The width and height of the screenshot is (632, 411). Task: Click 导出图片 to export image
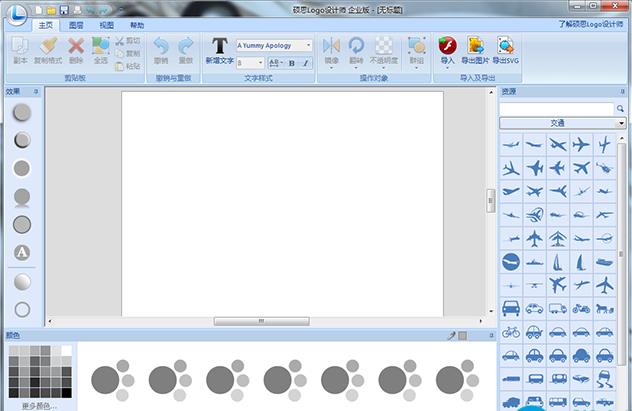(474, 49)
